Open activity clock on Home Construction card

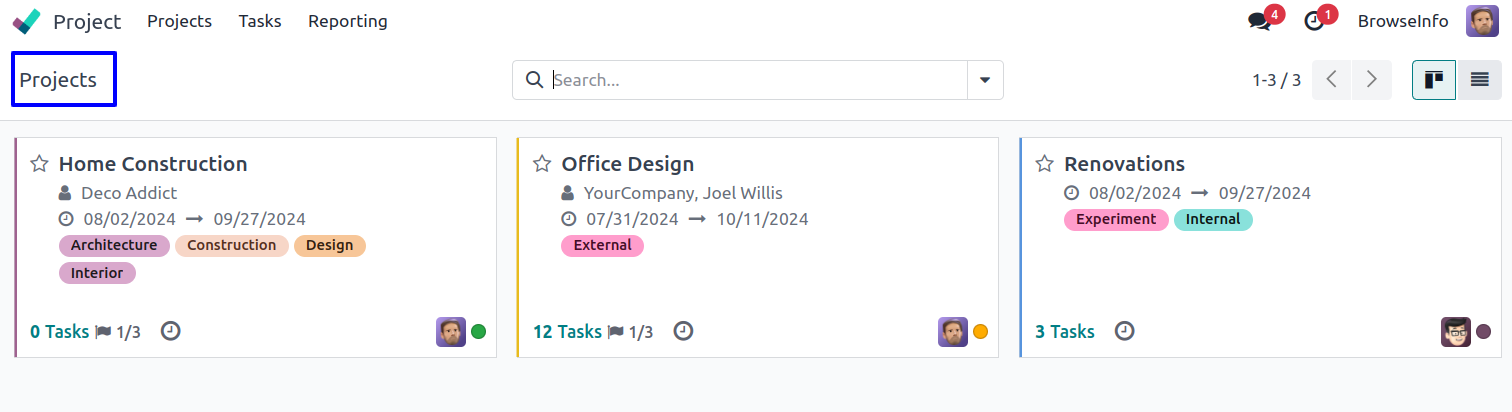click(171, 331)
